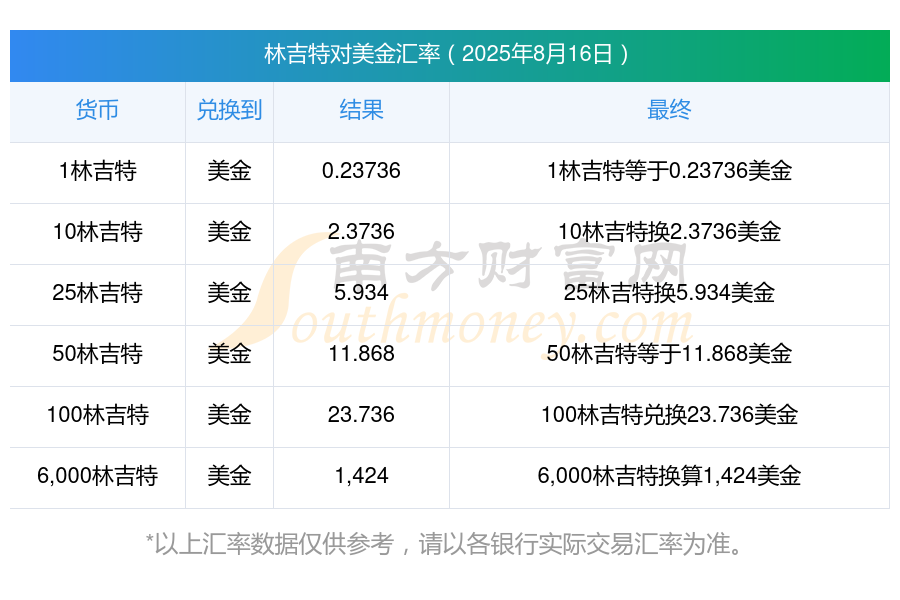Select the cell 25林吉特
The width and height of the screenshot is (900, 600).
pos(98,293)
